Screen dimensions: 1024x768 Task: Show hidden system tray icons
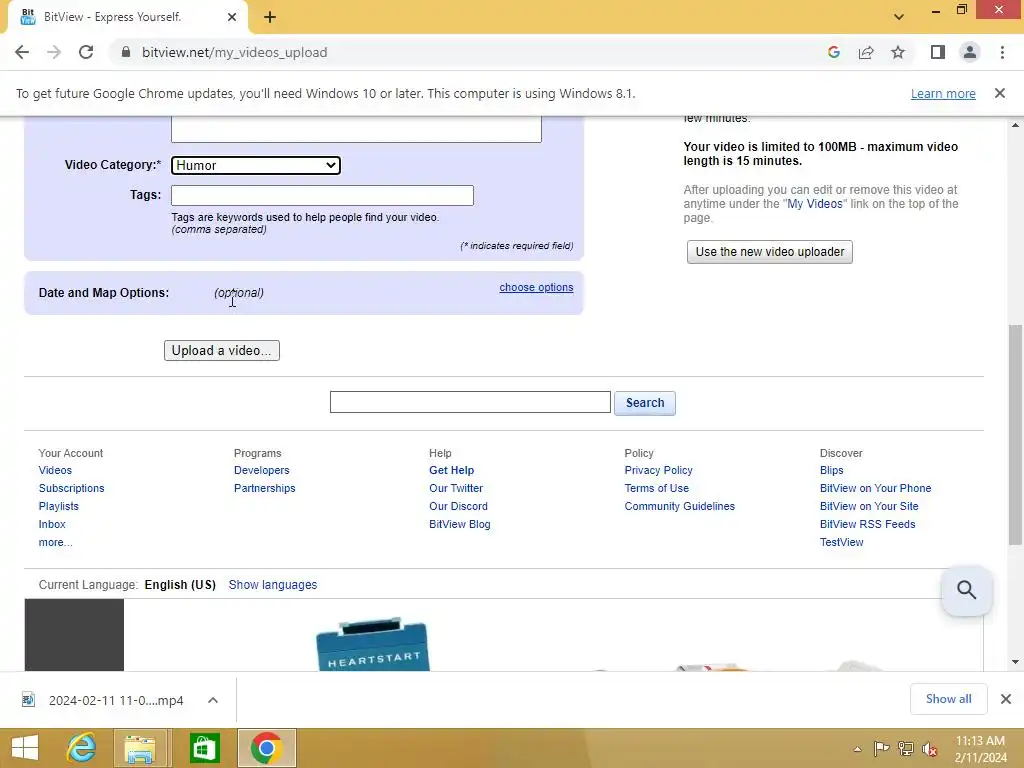tap(857, 749)
